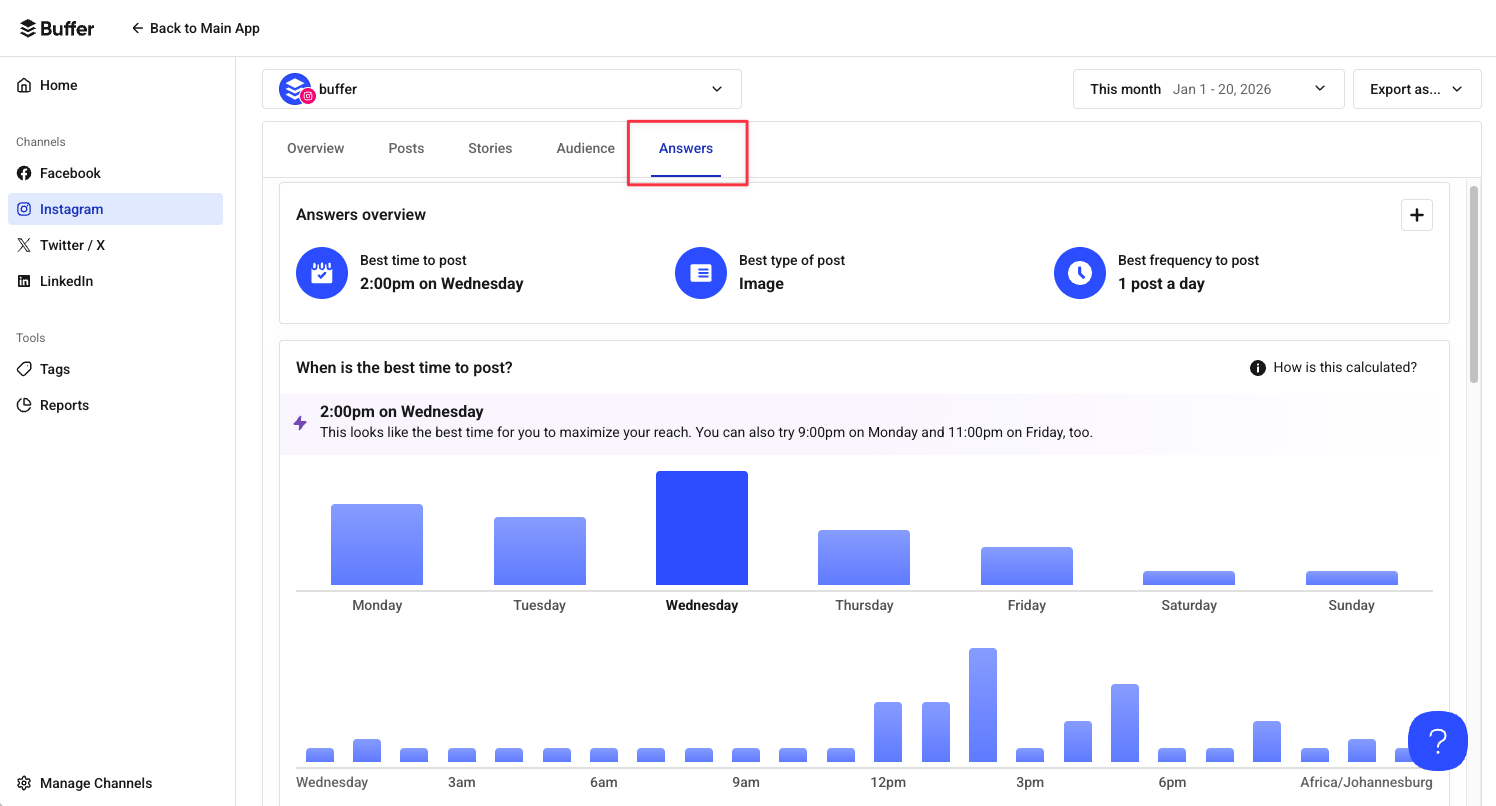Open the LinkedIn channel analytics
Viewport: 1496px width, 806px height.
tap(67, 281)
